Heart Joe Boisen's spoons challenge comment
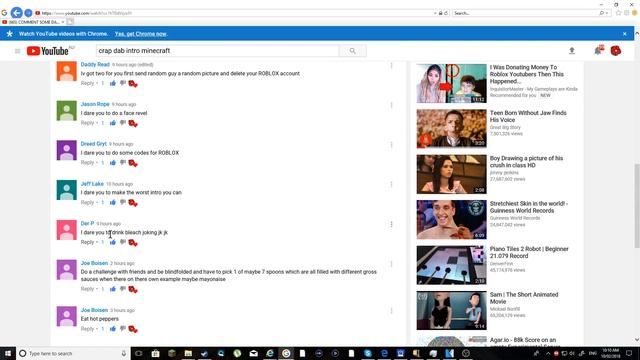The height and width of the screenshot is (360, 640). click(x=133, y=289)
